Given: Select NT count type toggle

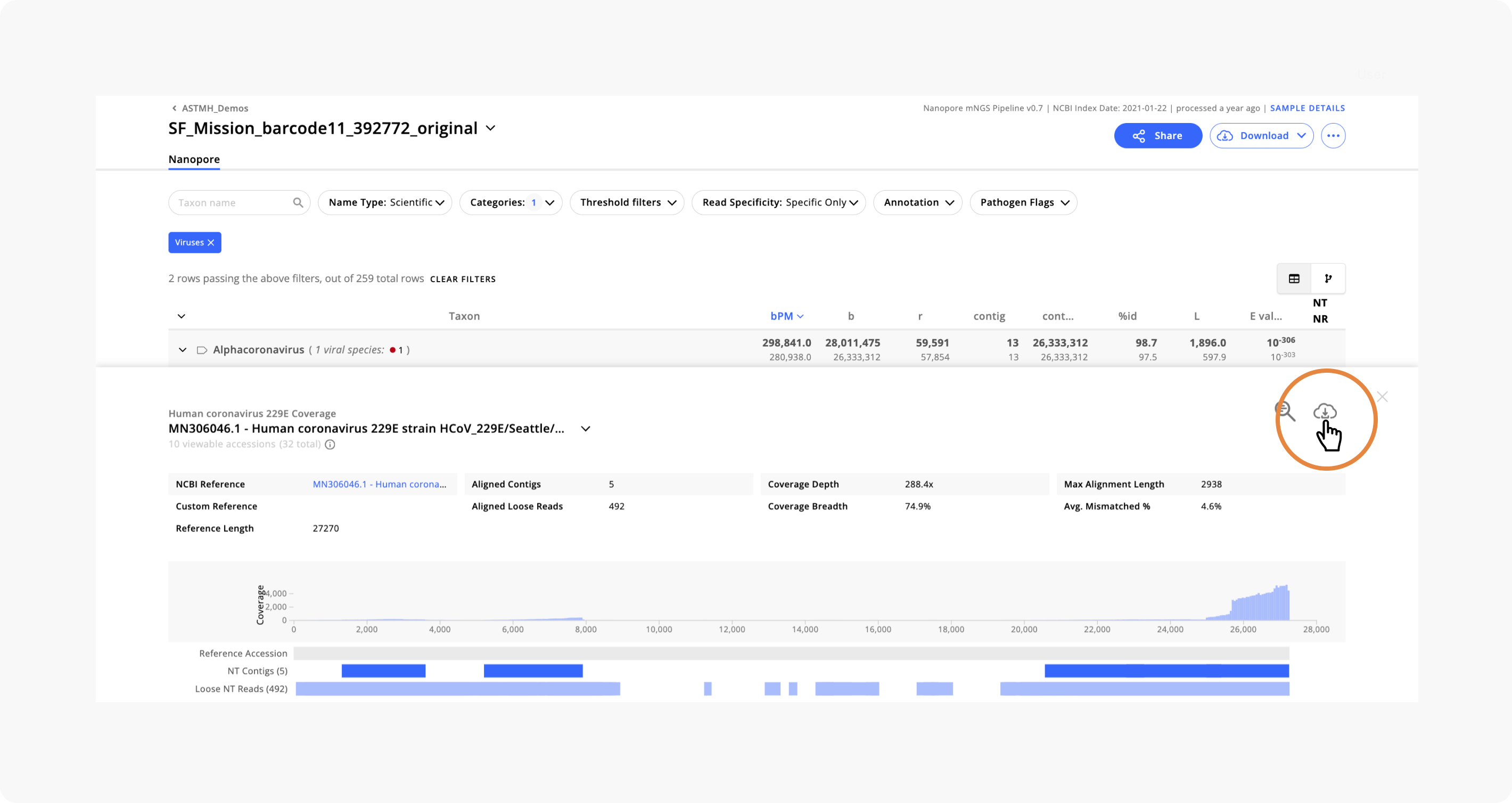Looking at the screenshot, I should [1319, 303].
